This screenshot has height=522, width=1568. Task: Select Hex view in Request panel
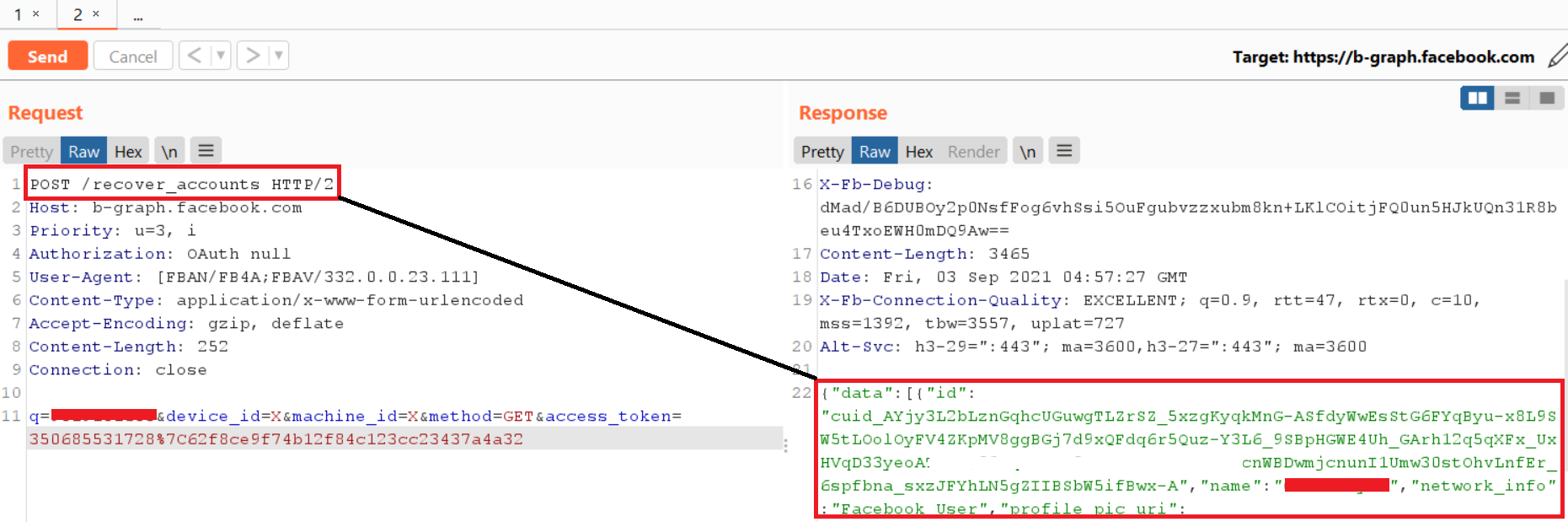[128, 152]
